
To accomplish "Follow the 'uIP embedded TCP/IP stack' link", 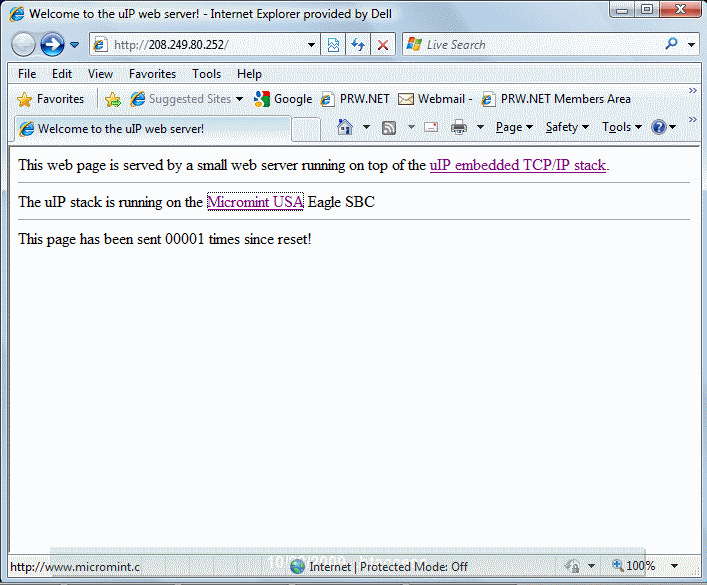I will pos(517,166).
